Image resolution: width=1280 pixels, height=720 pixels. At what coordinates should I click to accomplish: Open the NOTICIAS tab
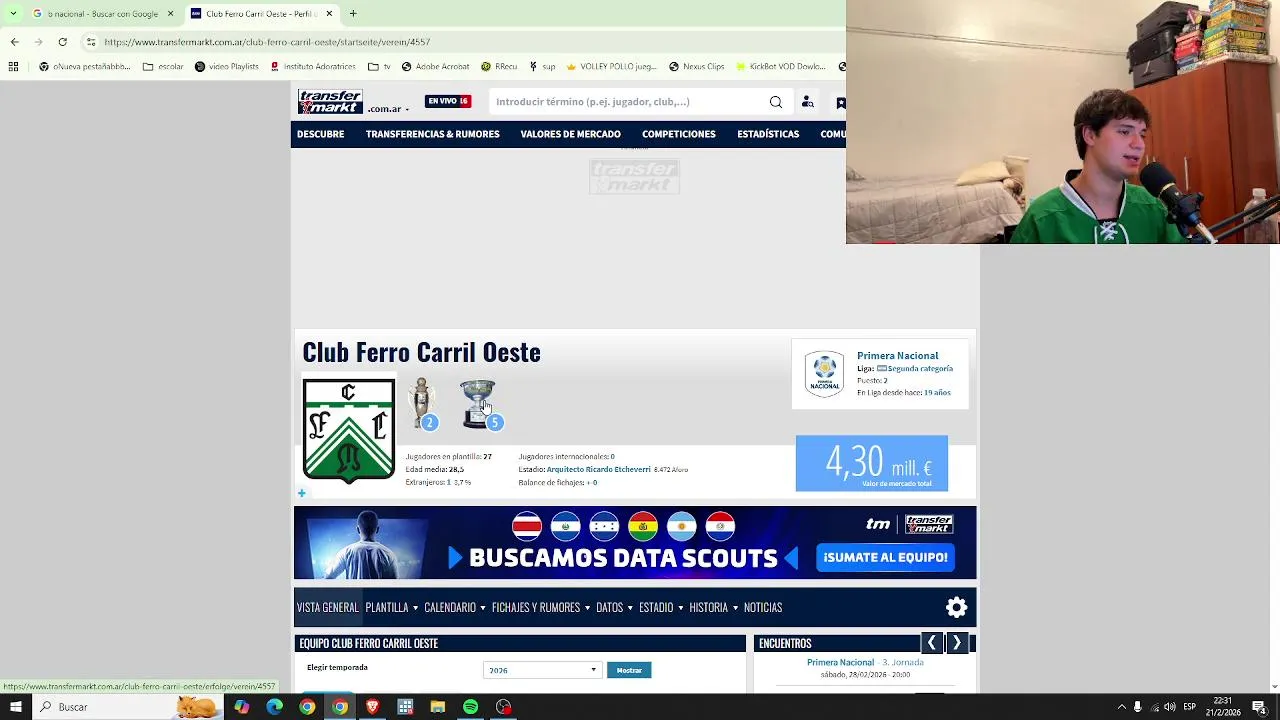tap(763, 607)
